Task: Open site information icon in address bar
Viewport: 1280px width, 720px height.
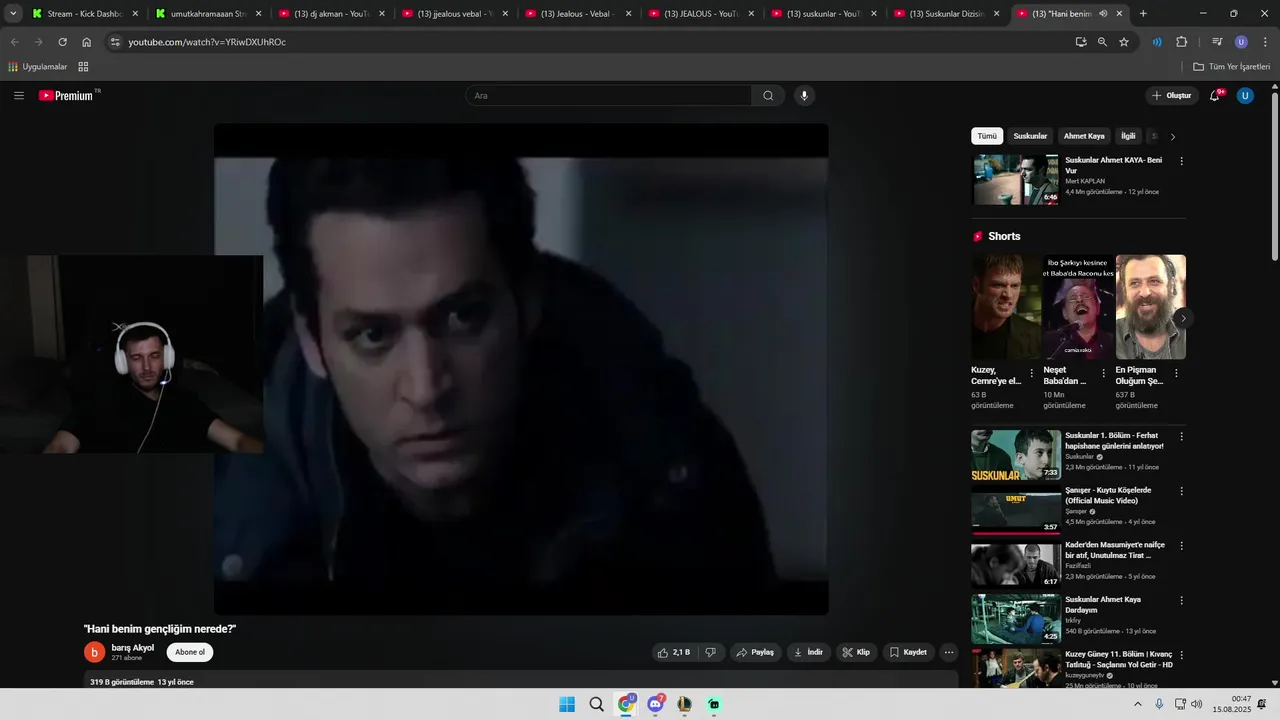Action: [115, 42]
